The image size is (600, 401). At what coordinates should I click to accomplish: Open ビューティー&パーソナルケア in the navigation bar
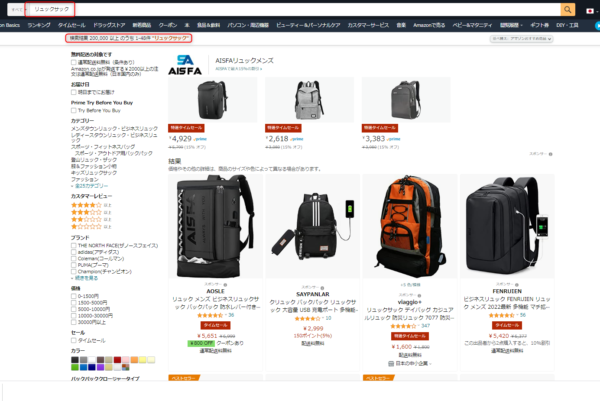308,25
